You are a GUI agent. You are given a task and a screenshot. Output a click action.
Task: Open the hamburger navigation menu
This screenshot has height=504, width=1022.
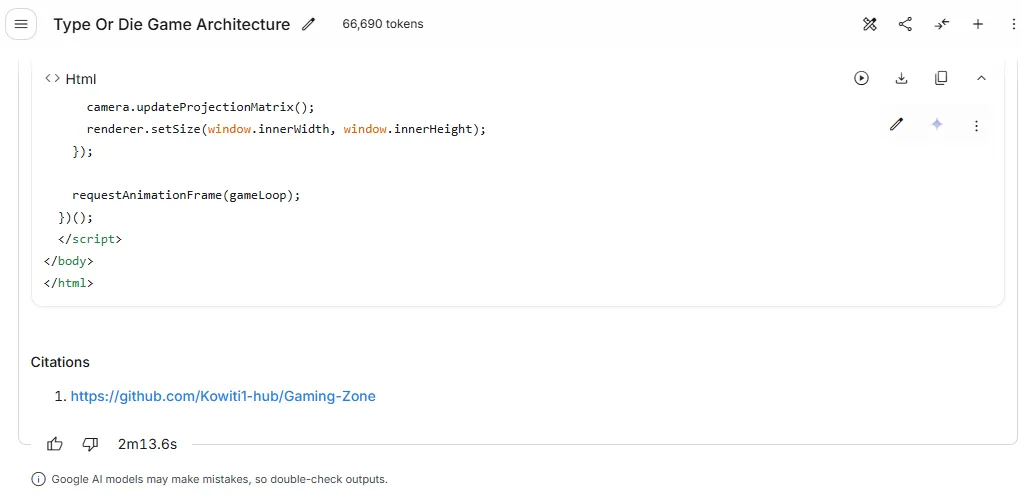(x=21, y=24)
